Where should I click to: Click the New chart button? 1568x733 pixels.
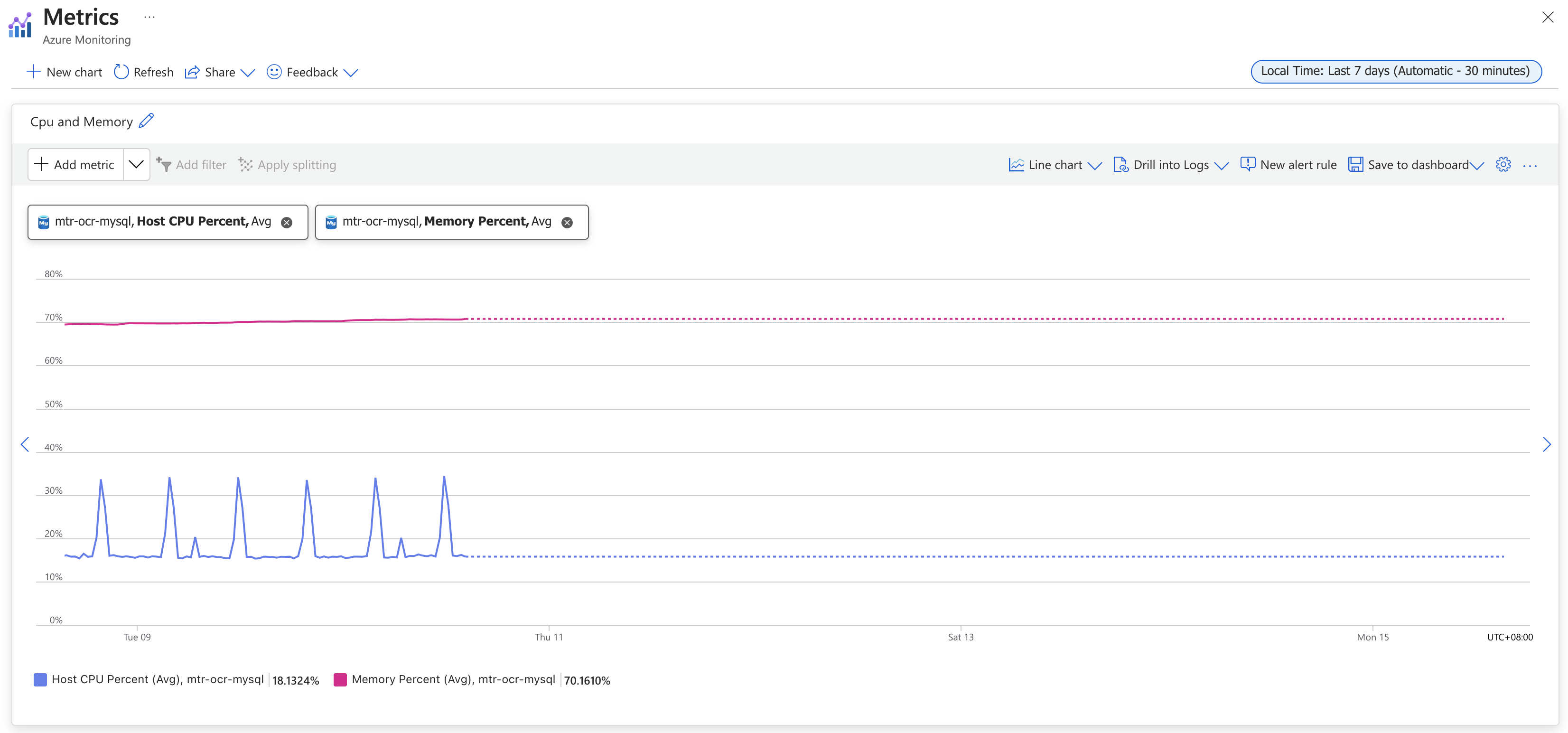tap(64, 72)
